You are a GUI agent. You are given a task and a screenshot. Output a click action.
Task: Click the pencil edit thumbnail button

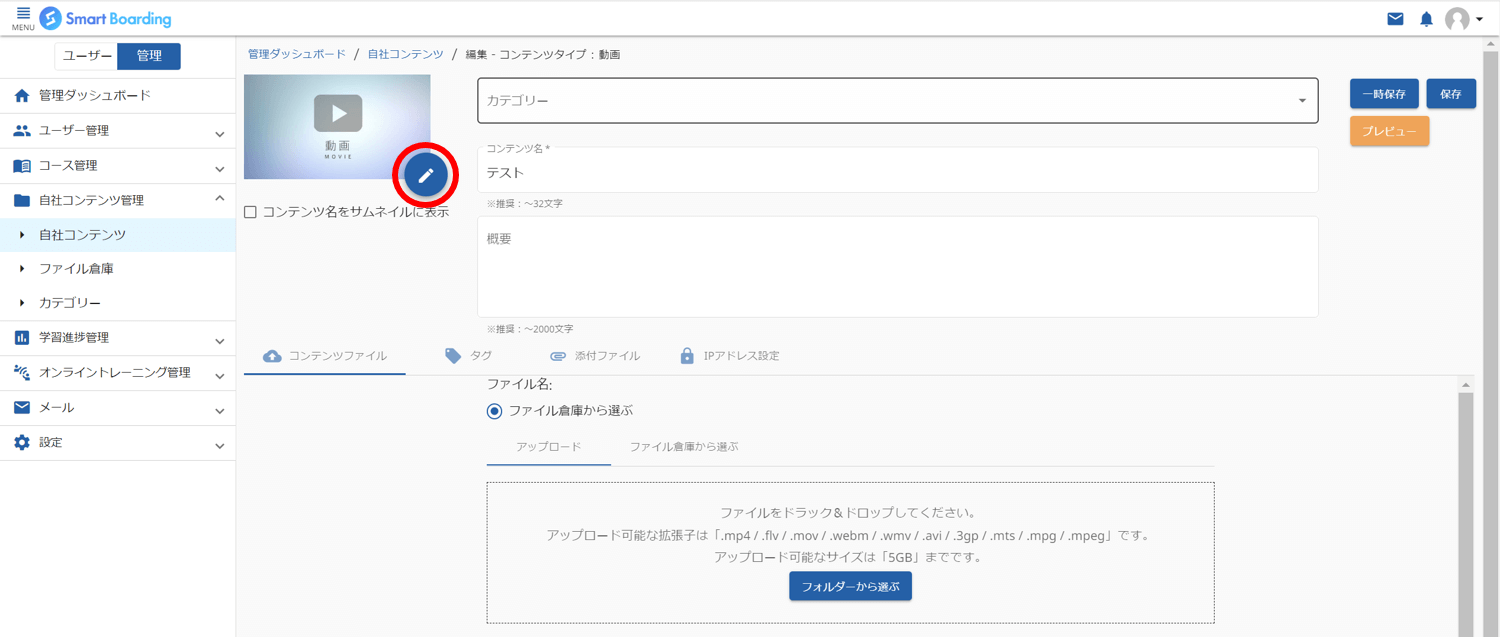pos(426,175)
